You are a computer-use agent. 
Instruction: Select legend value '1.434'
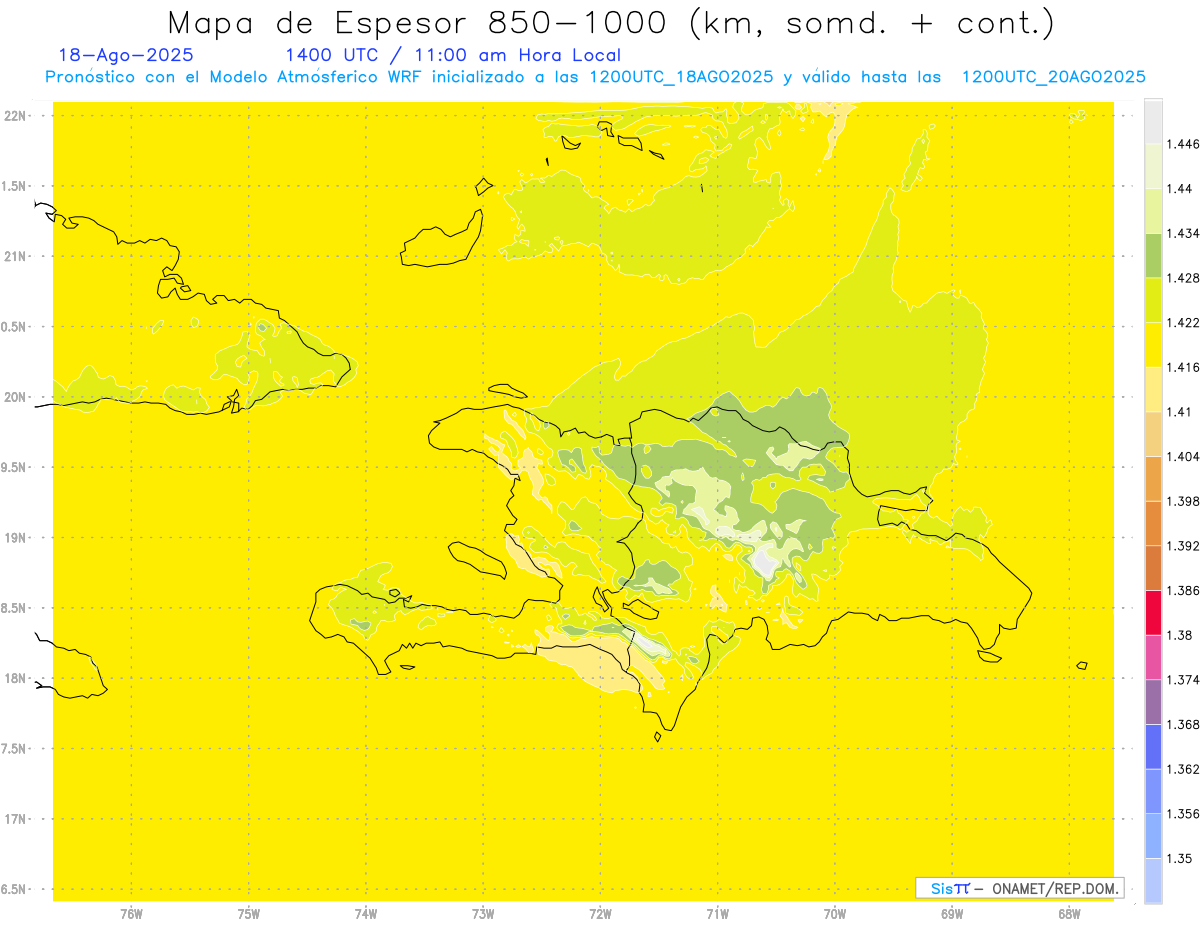1183,233
